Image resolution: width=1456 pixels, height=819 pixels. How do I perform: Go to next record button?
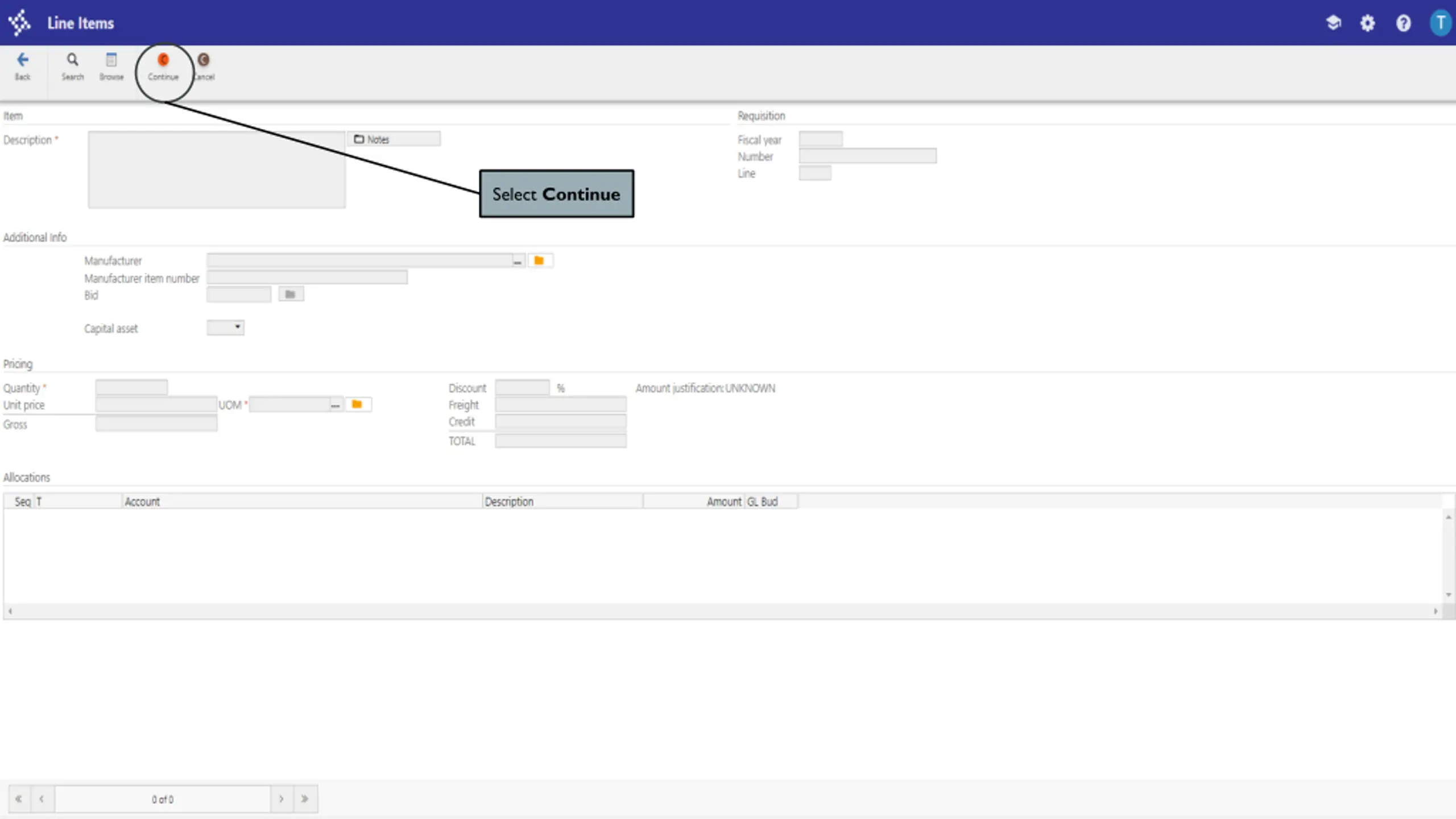pos(282,799)
